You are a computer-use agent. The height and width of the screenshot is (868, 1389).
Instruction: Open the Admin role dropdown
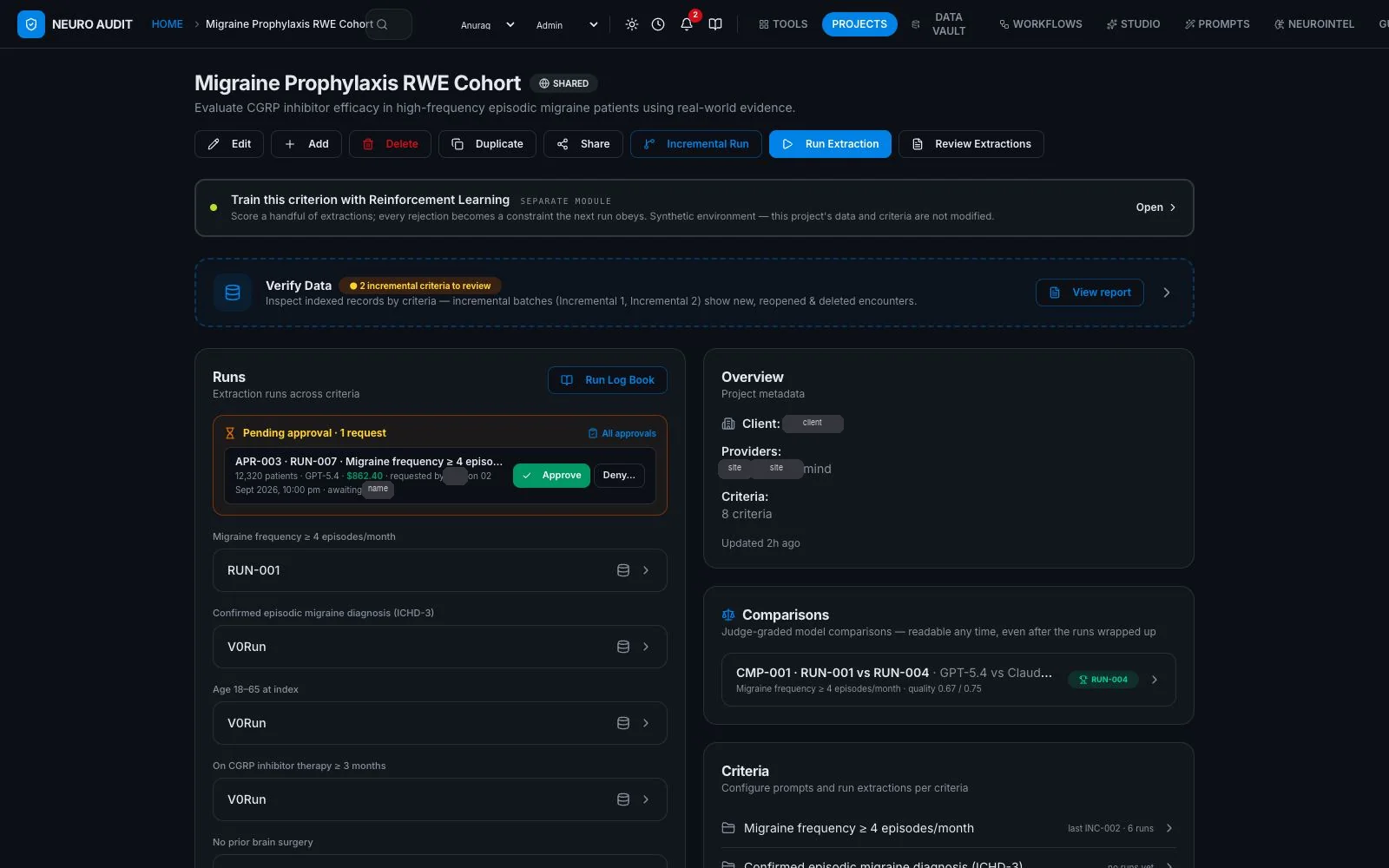pyautogui.click(x=566, y=24)
